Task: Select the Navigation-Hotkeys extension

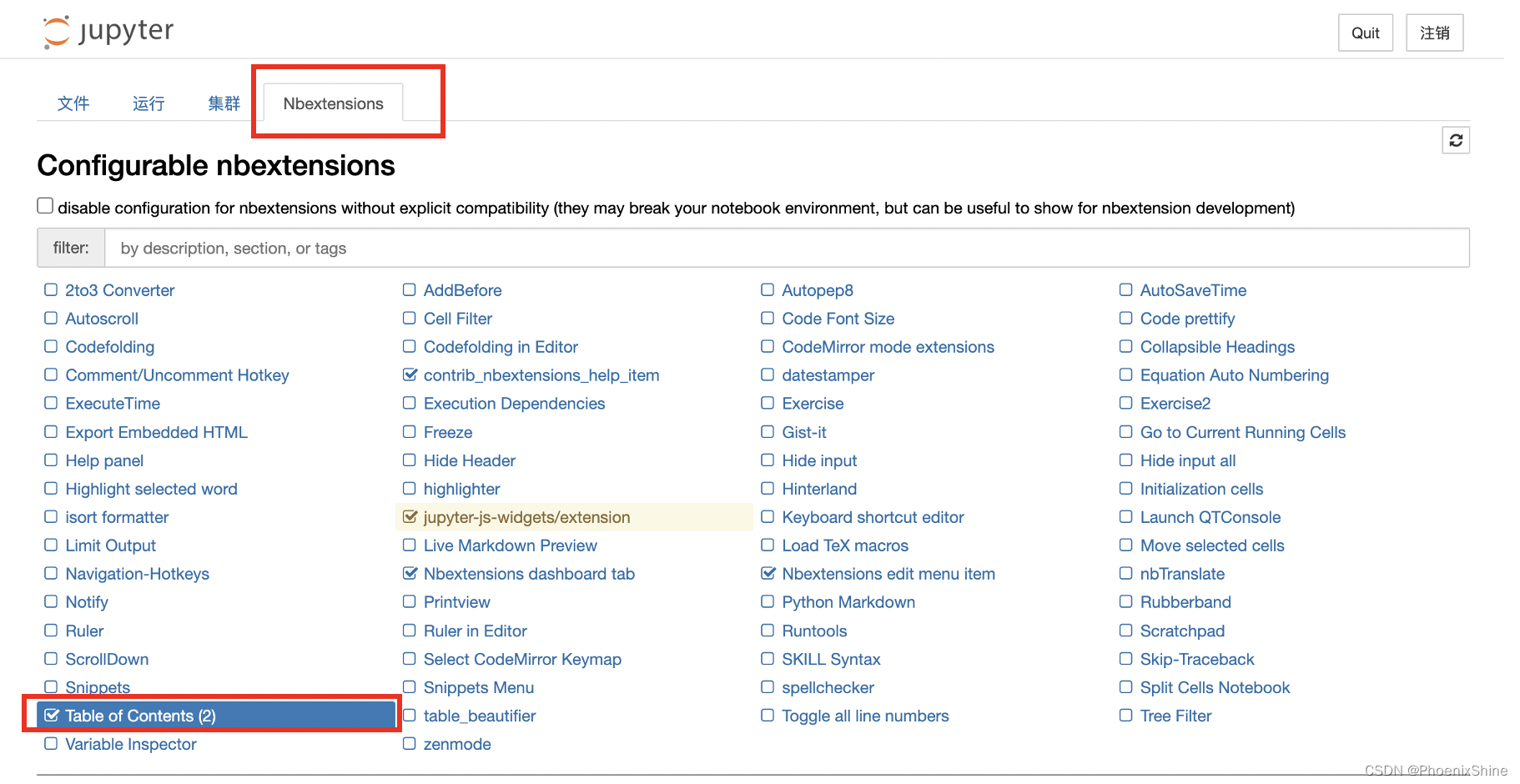Action: coord(137,574)
